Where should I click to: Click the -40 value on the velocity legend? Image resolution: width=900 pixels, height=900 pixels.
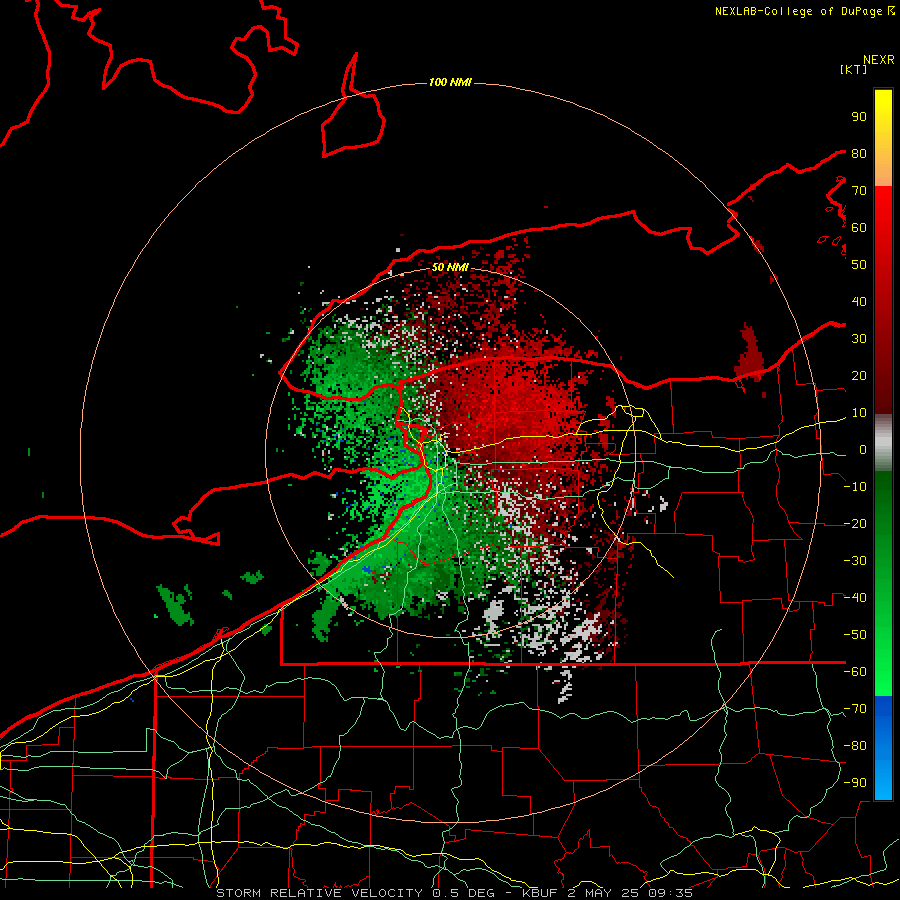(855, 598)
